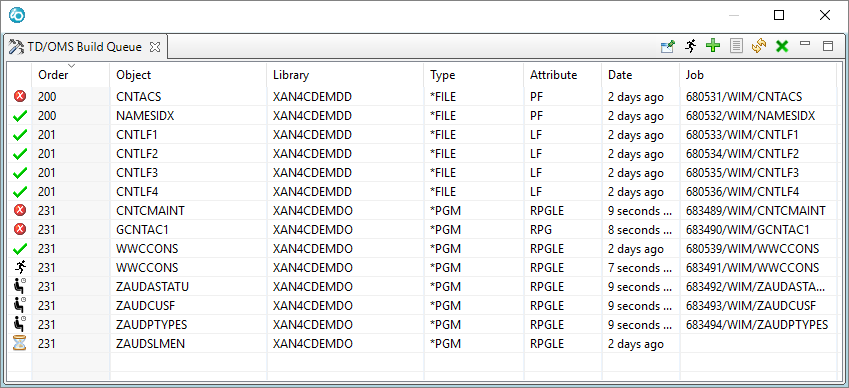
Task: Sort by the Job column header
Action: tap(758, 75)
